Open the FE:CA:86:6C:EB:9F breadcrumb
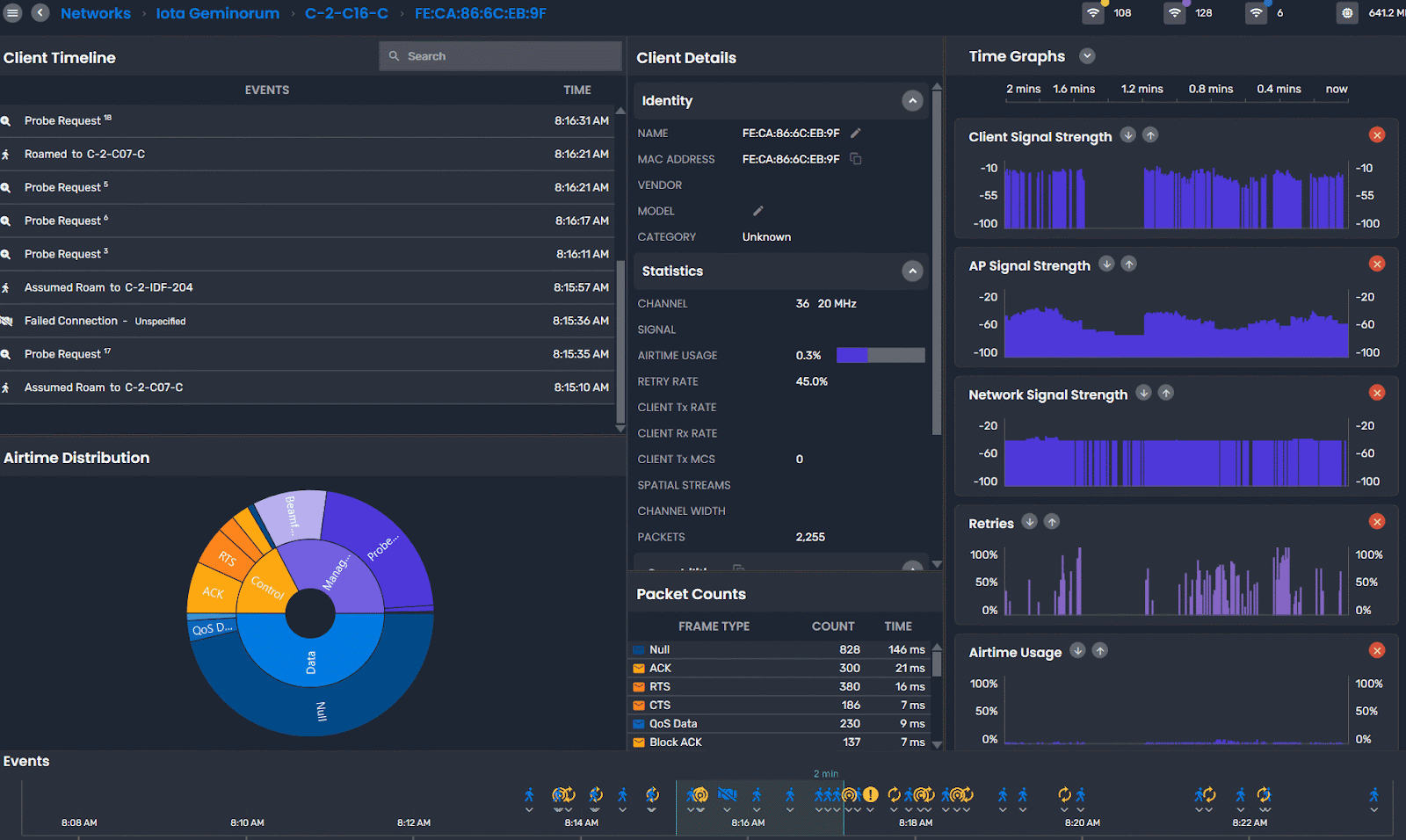 click(x=480, y=13)
